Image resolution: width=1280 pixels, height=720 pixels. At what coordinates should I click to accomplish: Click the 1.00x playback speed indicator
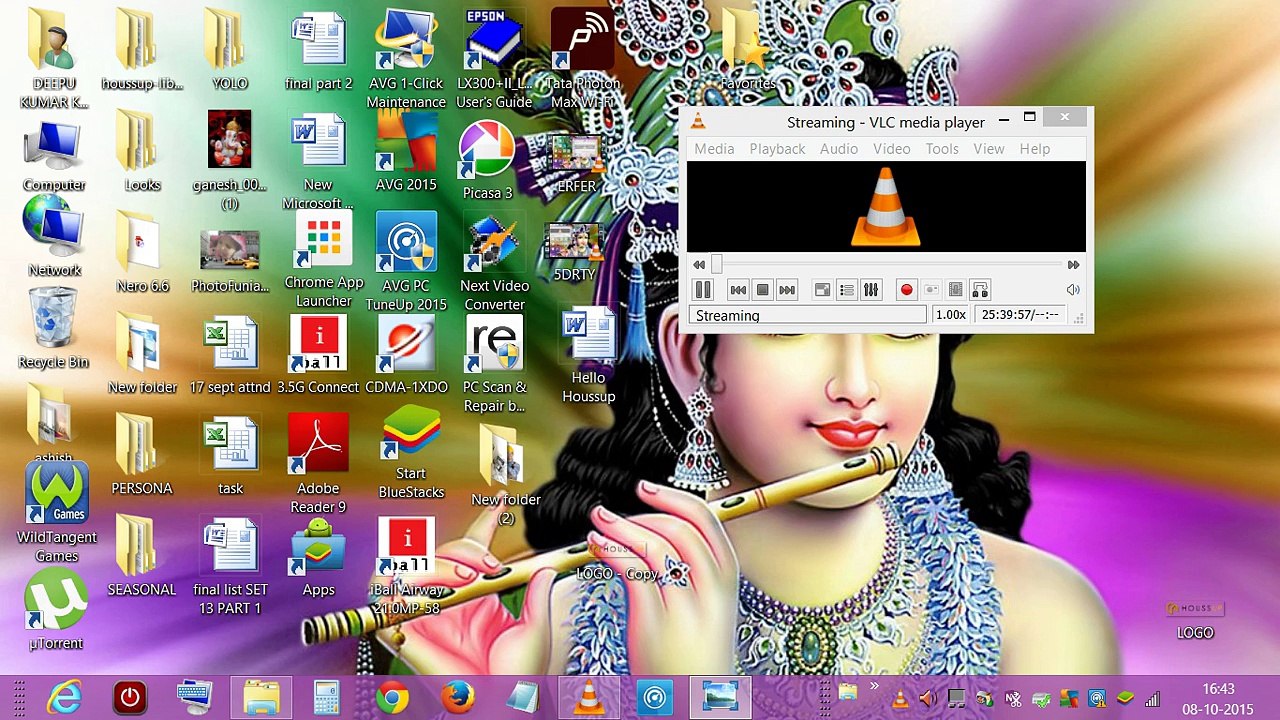pyautogui.click(x=950, y=315)
